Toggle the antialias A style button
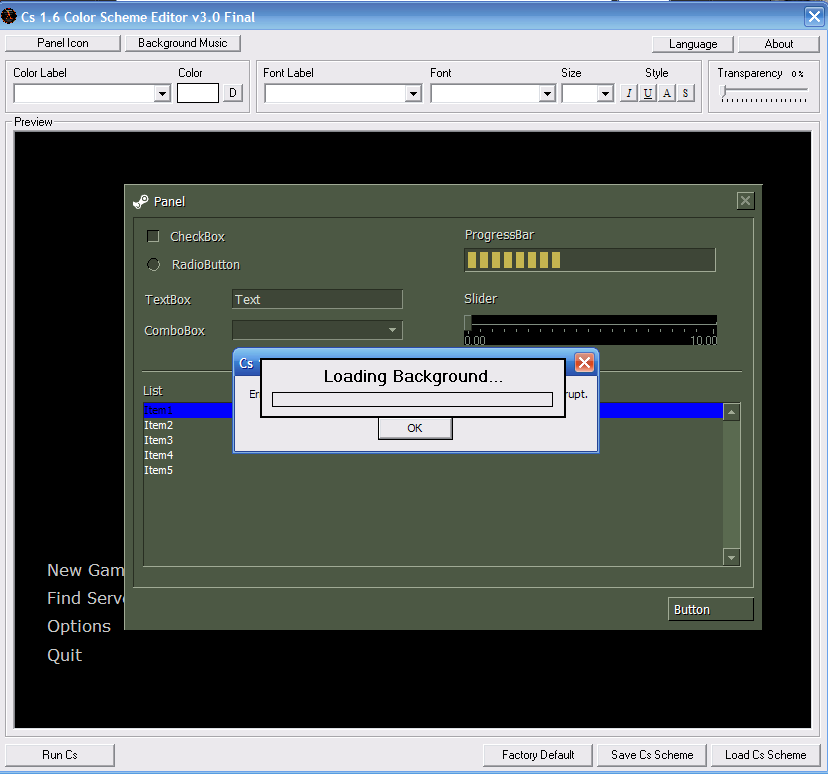 click(666, 93)
